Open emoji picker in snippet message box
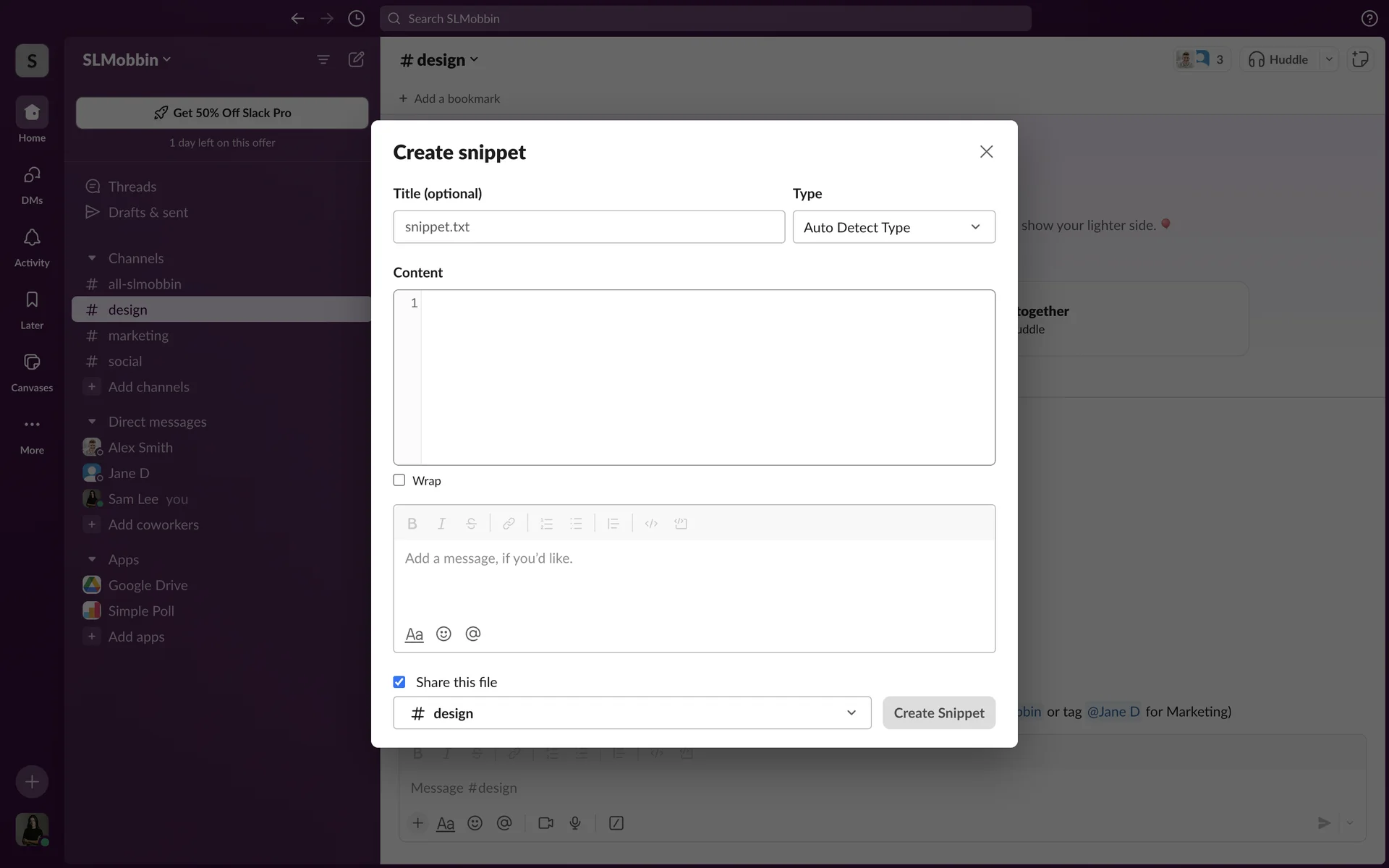Image resolution: width=1389 pixels, height=868 pixels. (443, 634)
